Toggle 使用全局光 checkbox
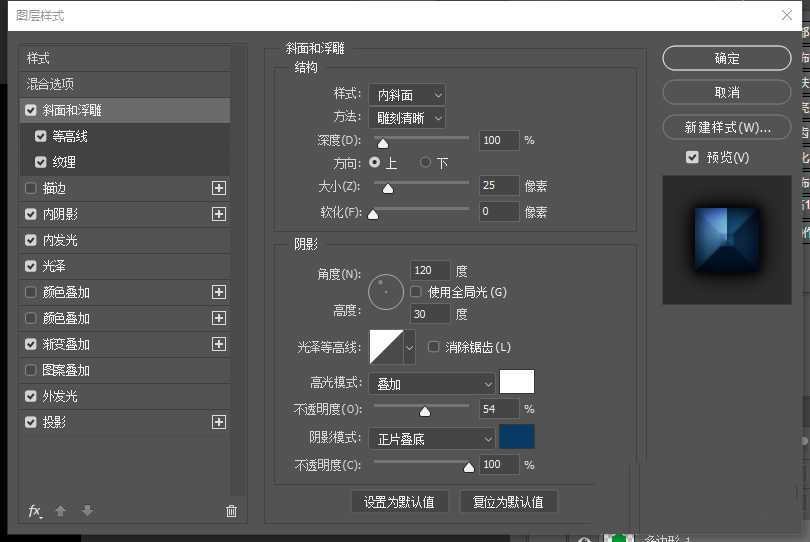 click(416, 292)
